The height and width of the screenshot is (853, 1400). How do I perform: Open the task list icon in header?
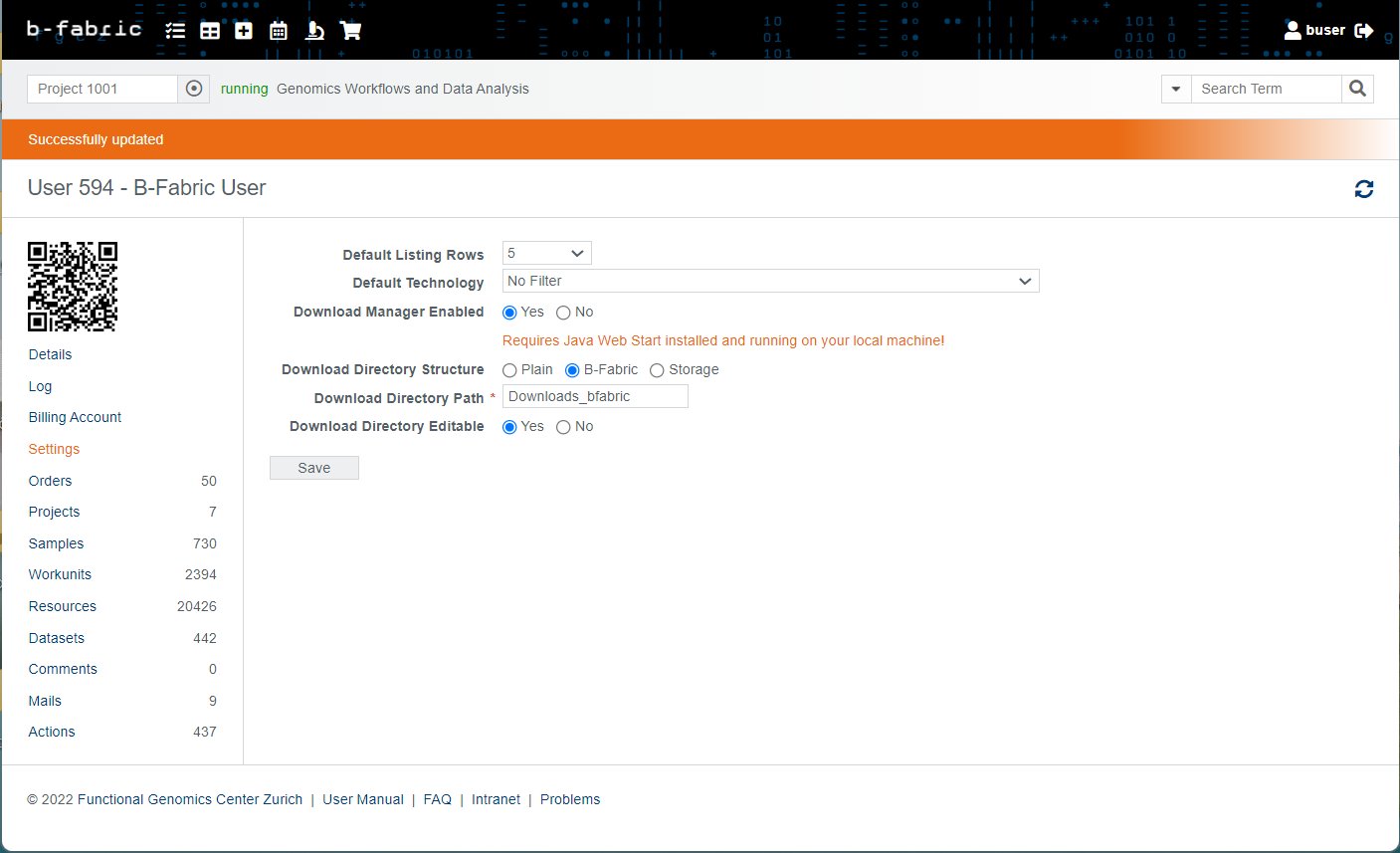point(175,31)
